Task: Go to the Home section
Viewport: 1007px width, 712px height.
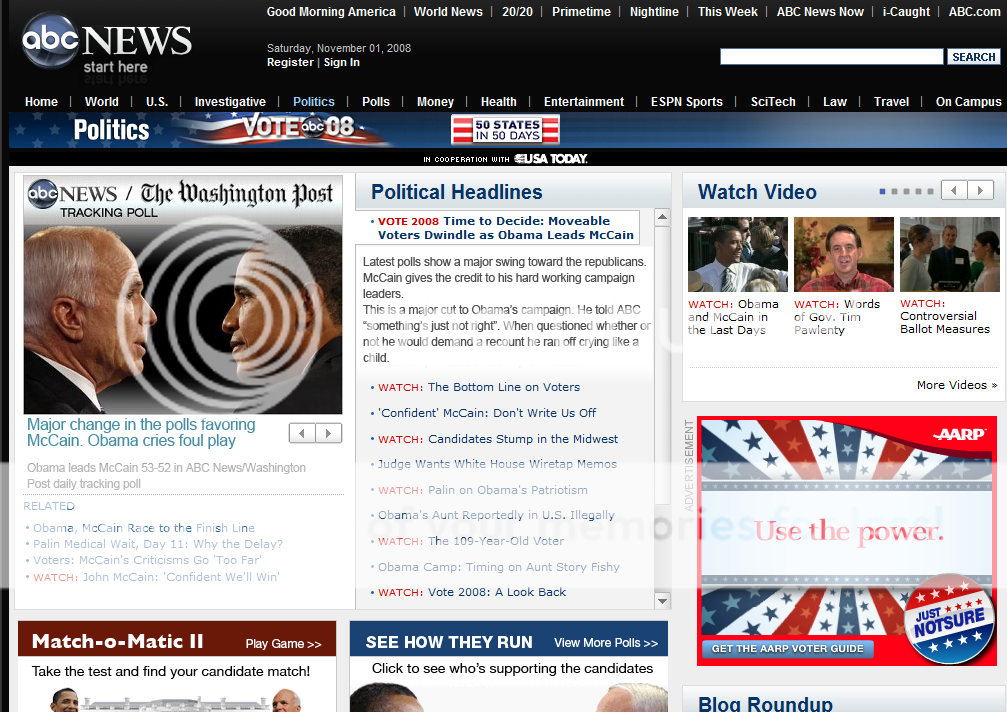Action: (x=41, y=101)
